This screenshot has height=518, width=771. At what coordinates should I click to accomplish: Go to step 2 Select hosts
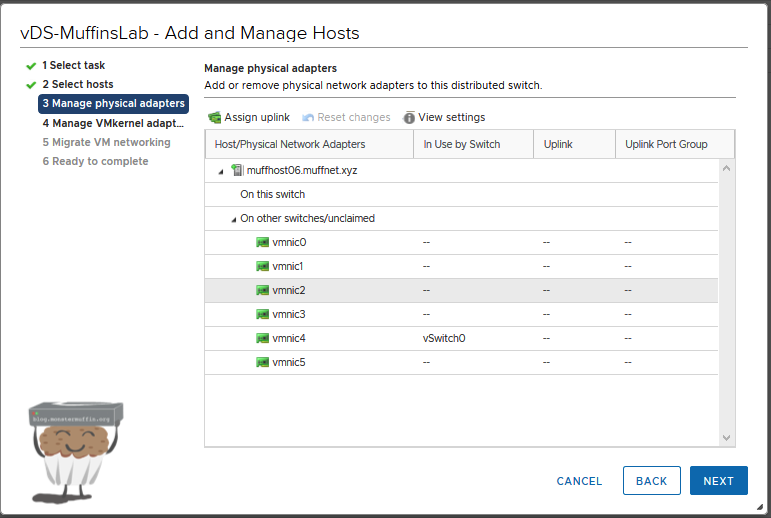[77, 84]
